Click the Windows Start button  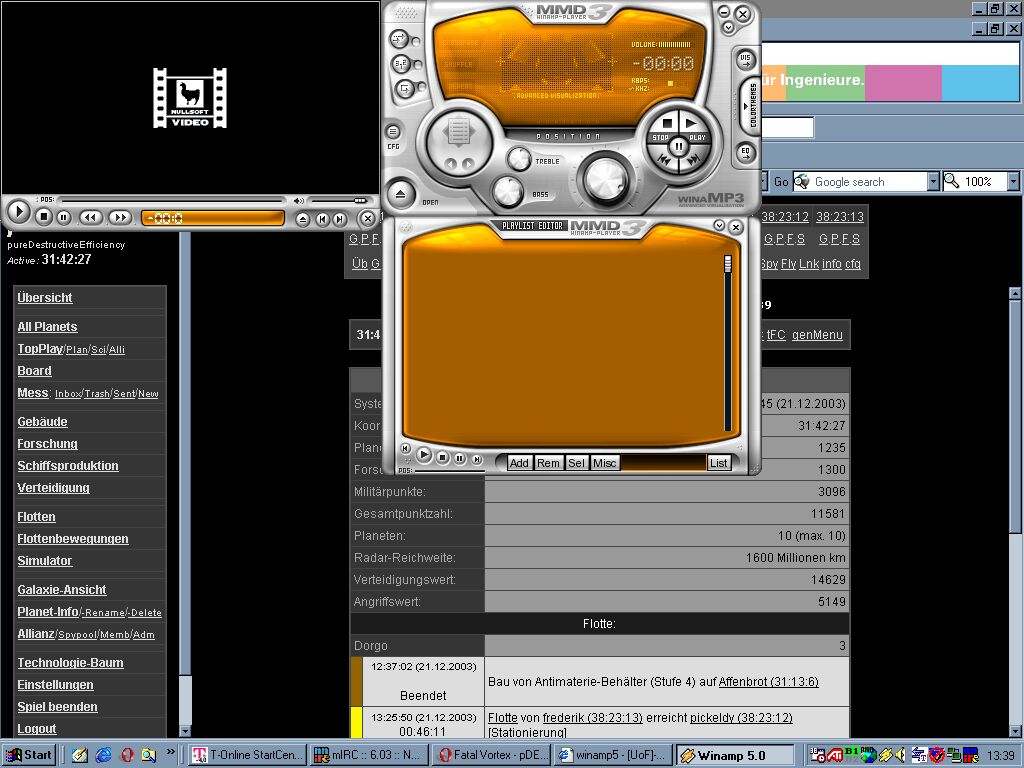[29, 755]
